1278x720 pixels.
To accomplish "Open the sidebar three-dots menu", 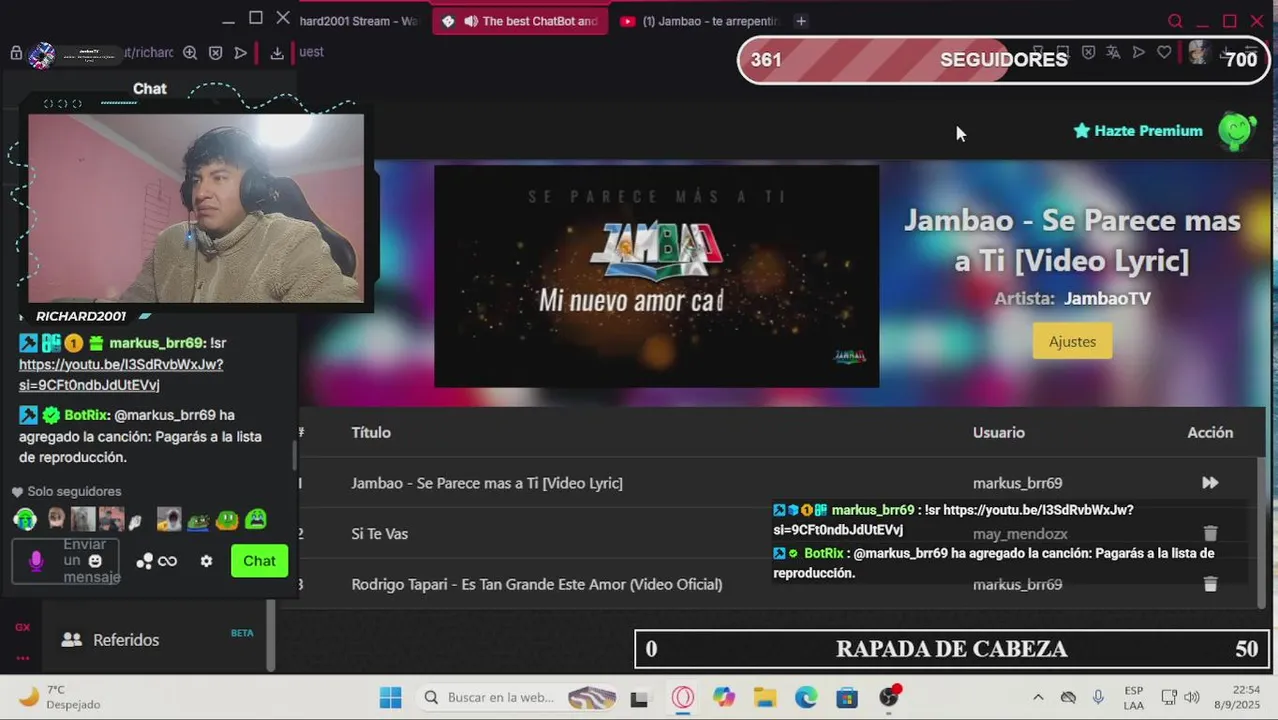I will pyautogui.click(x=22, y=657).
